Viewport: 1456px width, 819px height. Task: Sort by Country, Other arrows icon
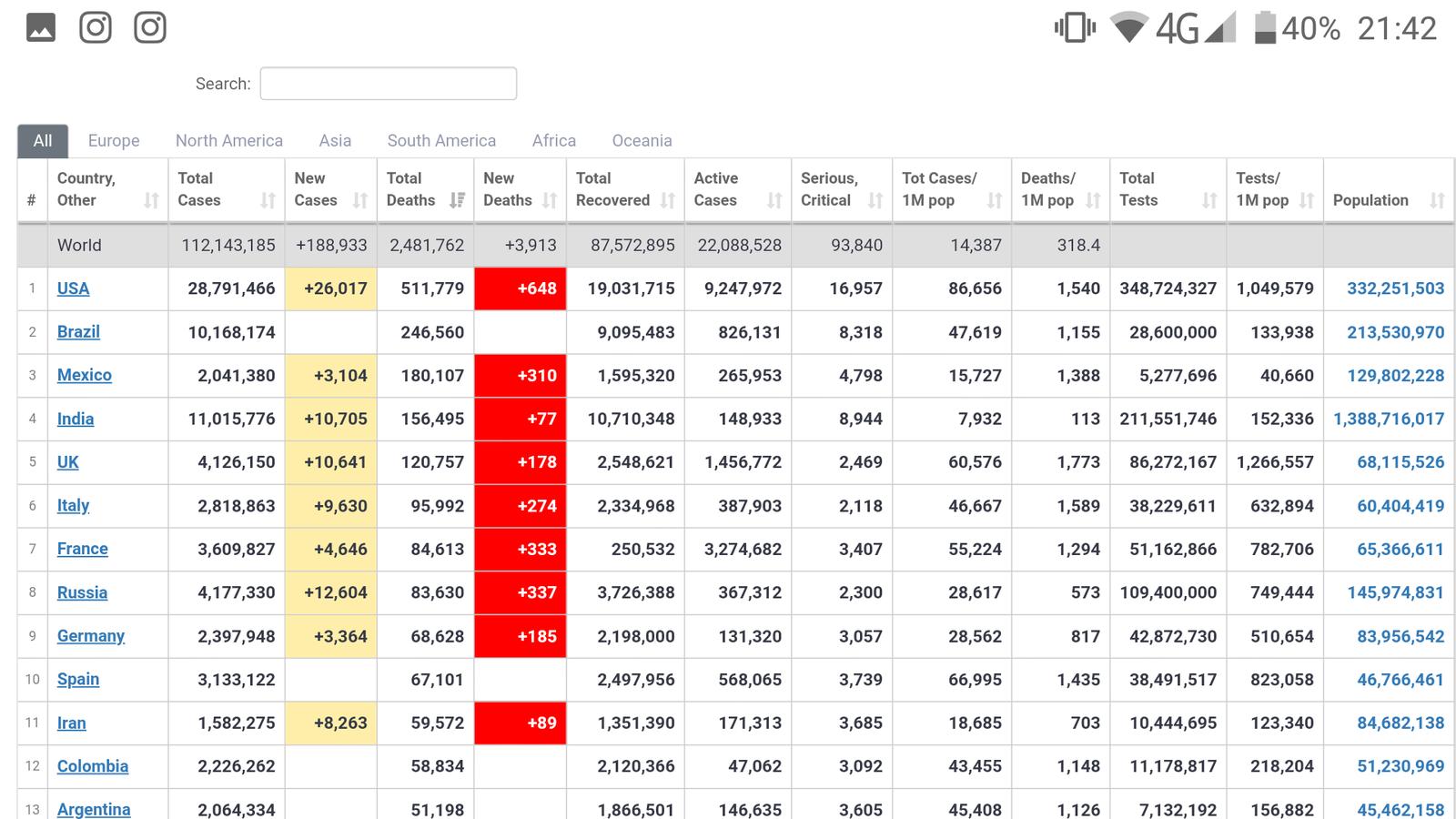[x=151, y=200]
